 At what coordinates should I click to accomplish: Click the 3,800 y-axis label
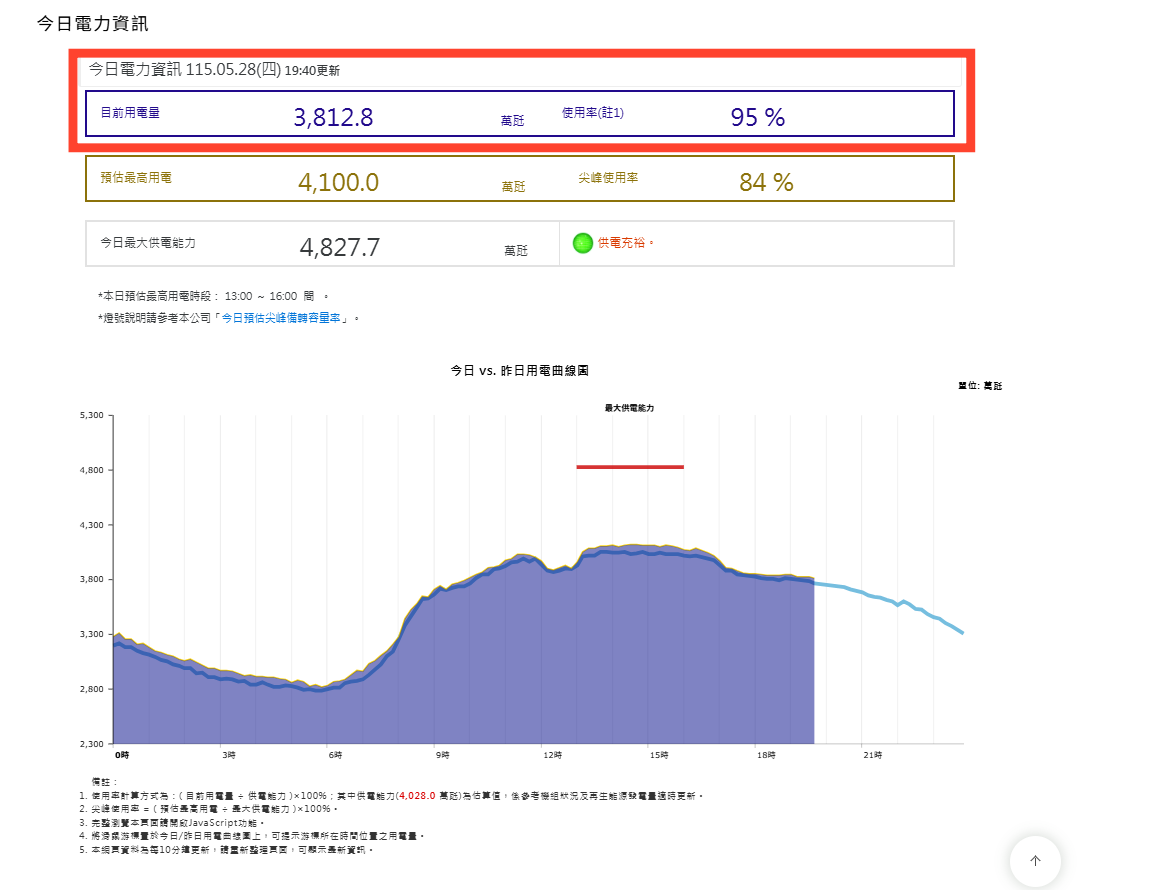(92, 580)
